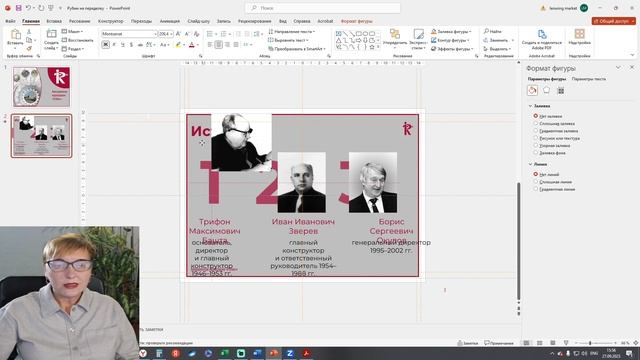This screenshot has height=360, width=640.
Task: Toggle text shadow (S) formatting
Action: pyautogui.click(x=131, y=44)
